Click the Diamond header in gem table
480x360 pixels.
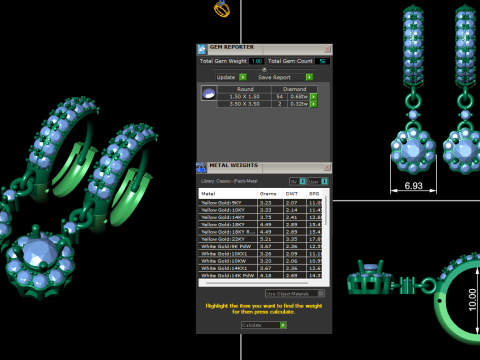click(294, 89)
